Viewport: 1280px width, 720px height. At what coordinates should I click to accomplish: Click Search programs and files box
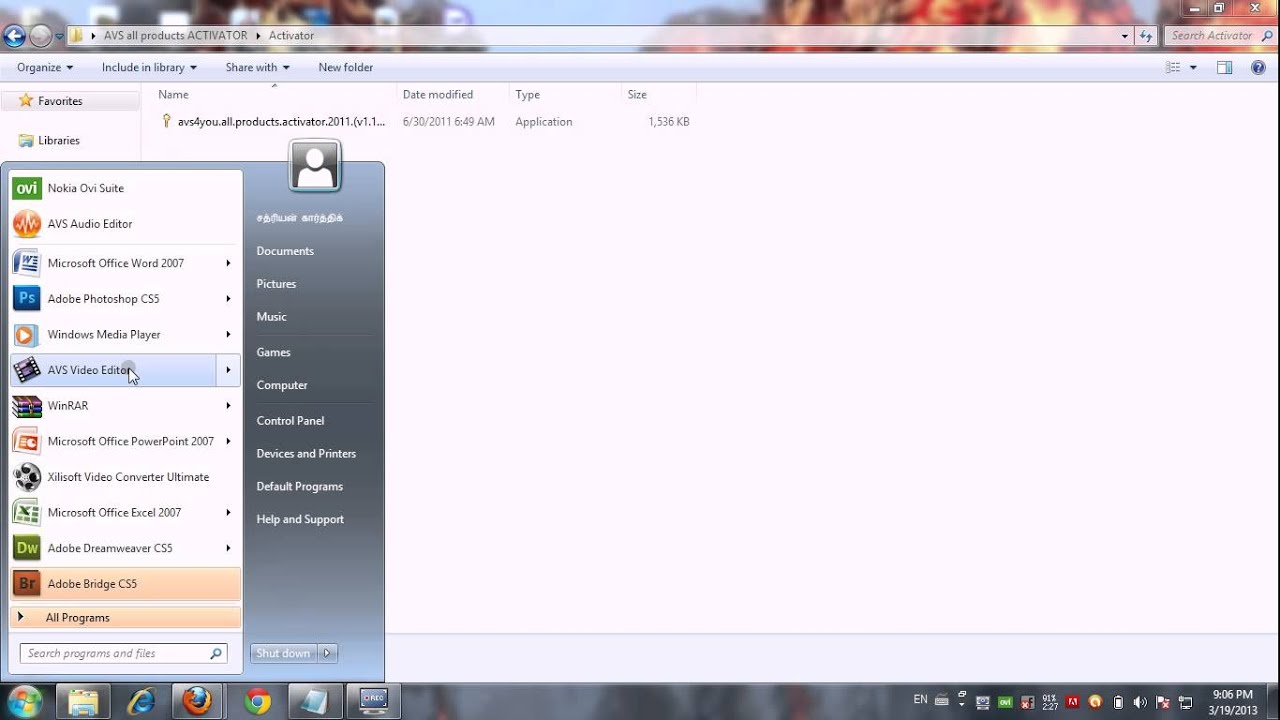124,653
